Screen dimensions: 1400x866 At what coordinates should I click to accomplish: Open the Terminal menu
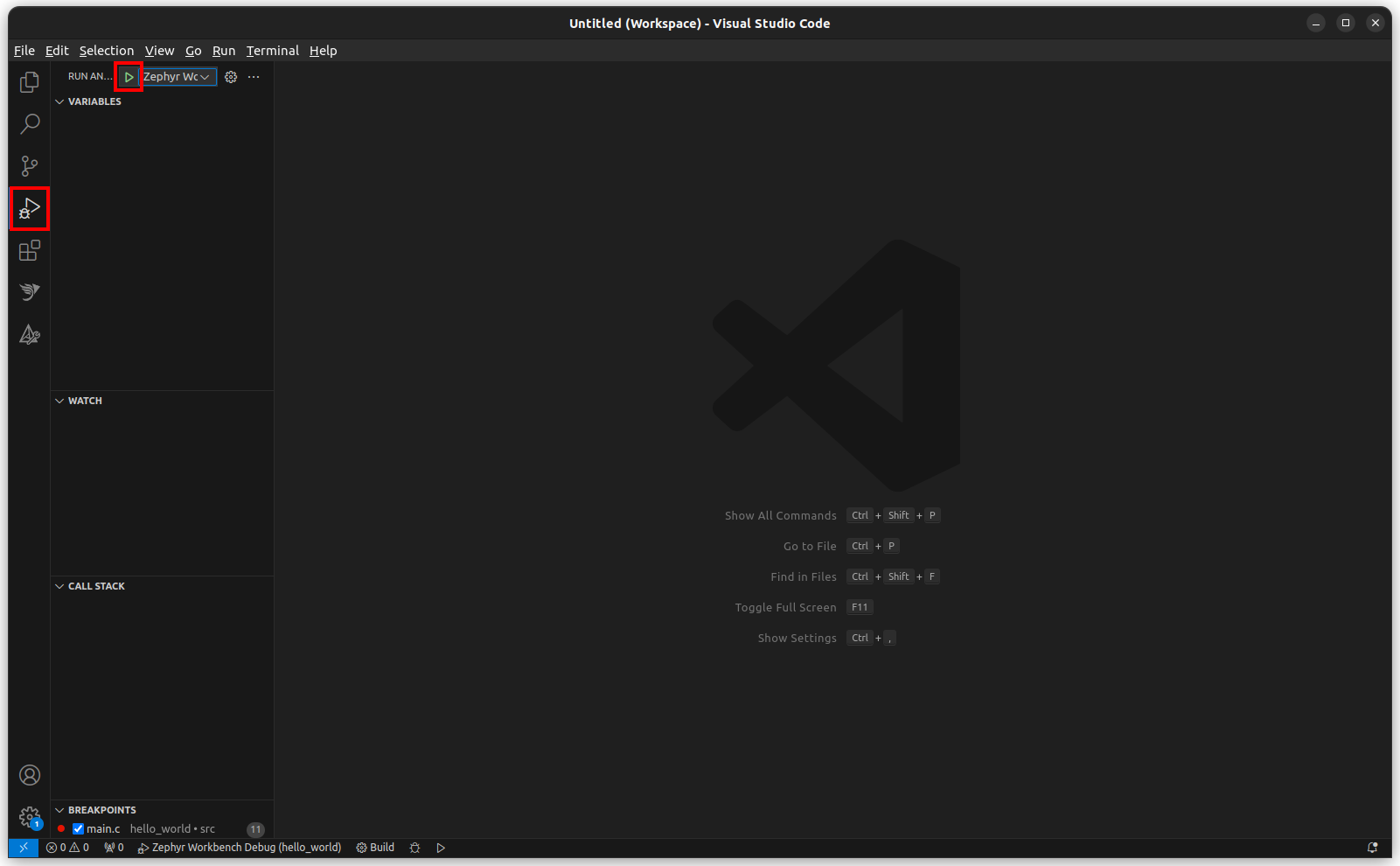coord(272,50)
